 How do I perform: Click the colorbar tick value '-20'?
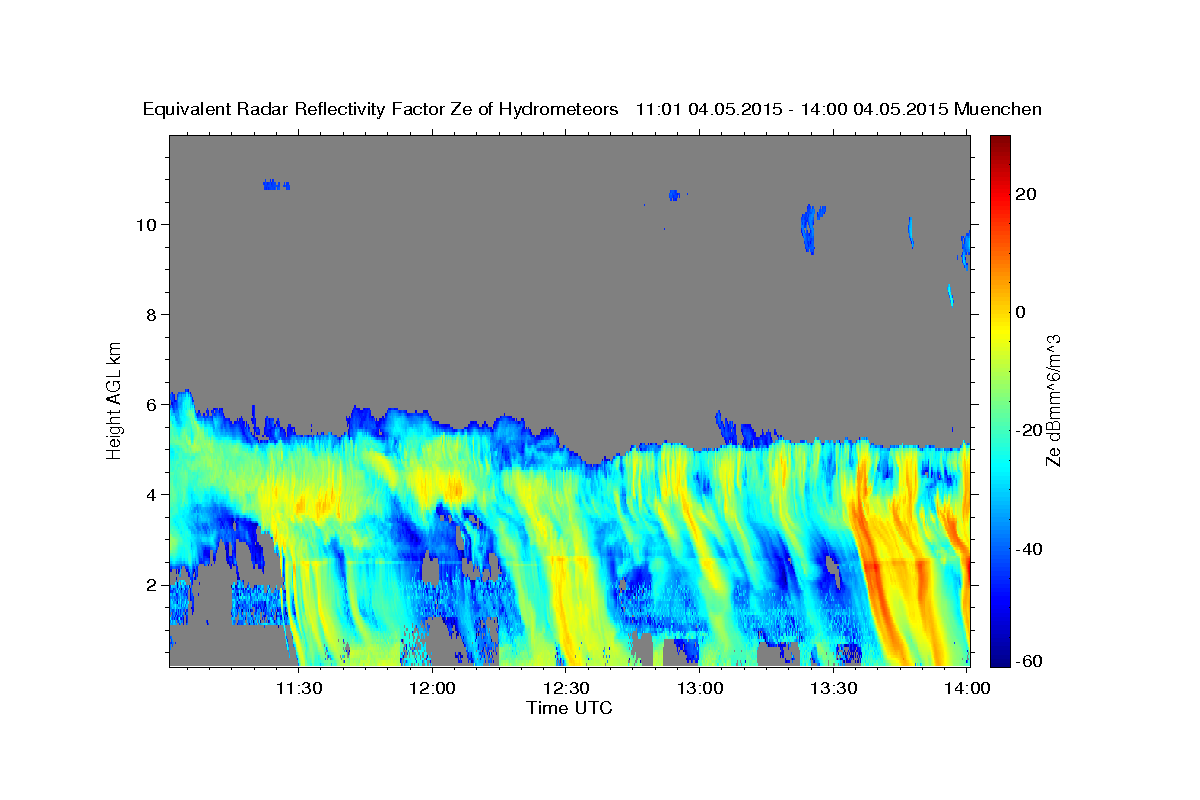coord(1027,430)
